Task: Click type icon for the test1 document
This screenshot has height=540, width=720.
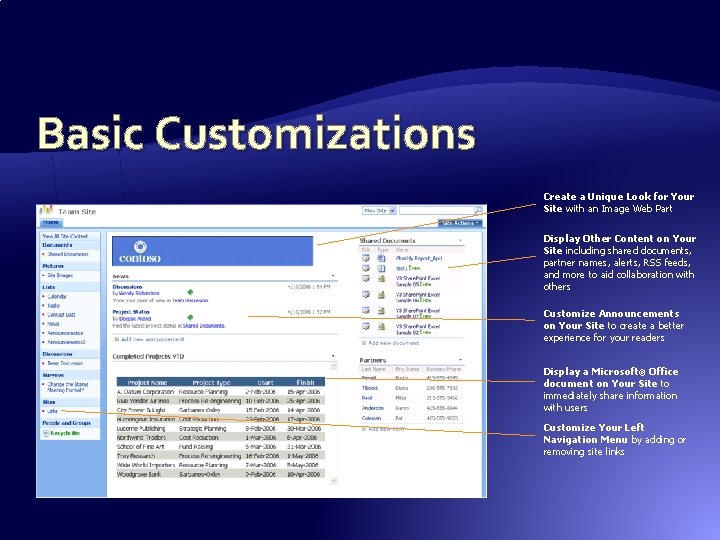Action: coord(381,268)
